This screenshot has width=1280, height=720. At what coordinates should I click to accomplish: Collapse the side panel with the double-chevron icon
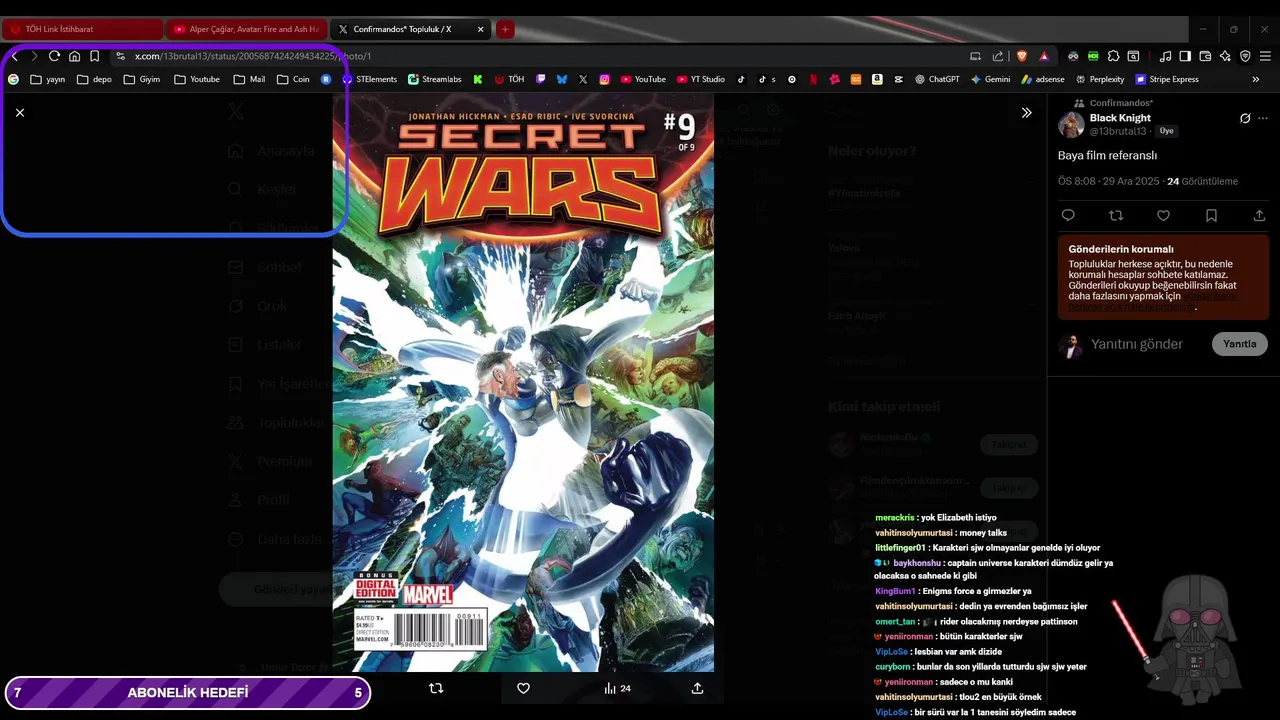1026,113
